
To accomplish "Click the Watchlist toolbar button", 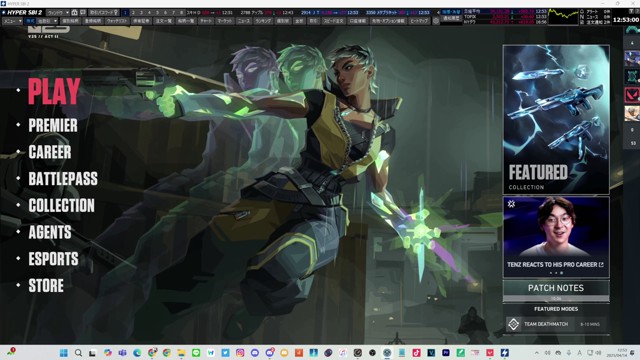I will point(117,21).
